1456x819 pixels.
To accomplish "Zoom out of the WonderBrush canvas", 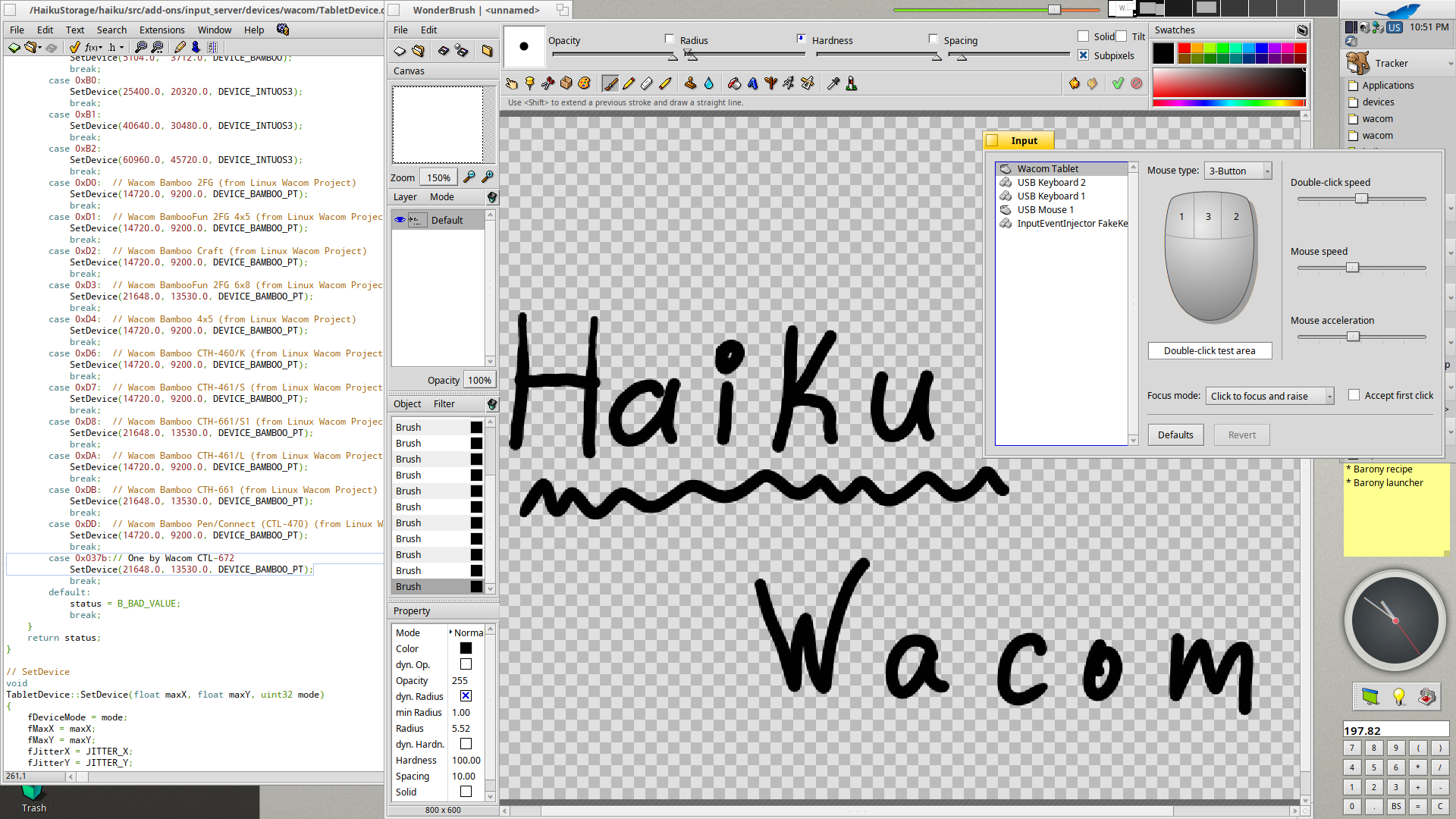I will pyautogui.click(x=469, y=177).
